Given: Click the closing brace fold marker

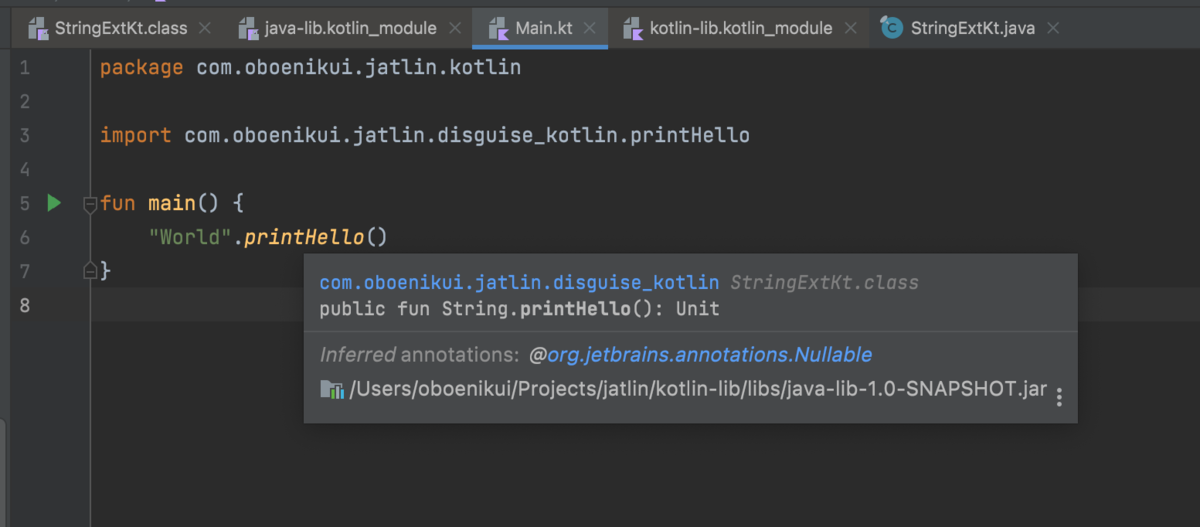Looking at the screenshot, I should tap(90, 269).
